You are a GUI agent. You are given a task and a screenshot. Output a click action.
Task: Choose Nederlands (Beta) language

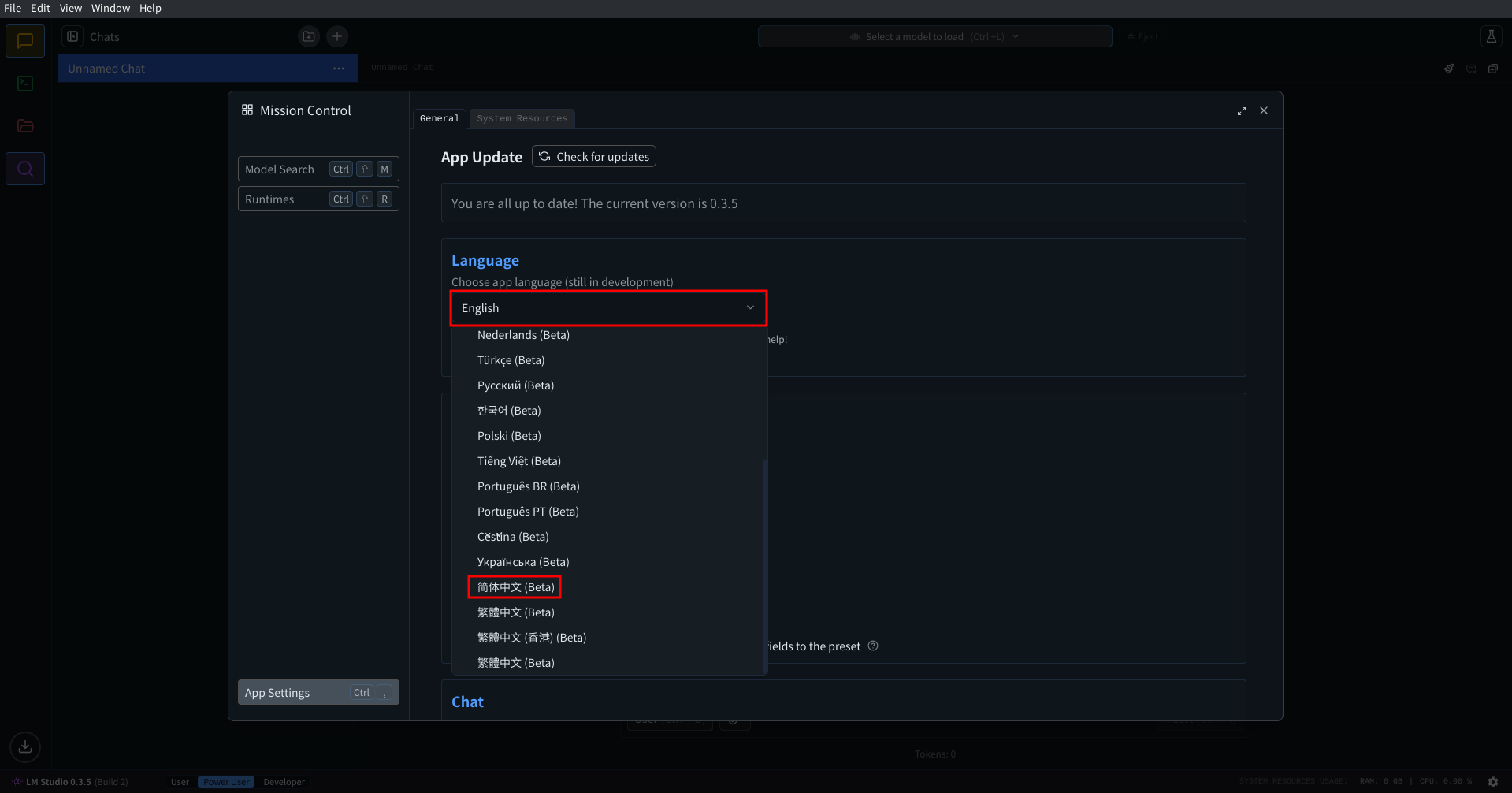[x=608, y=335]
